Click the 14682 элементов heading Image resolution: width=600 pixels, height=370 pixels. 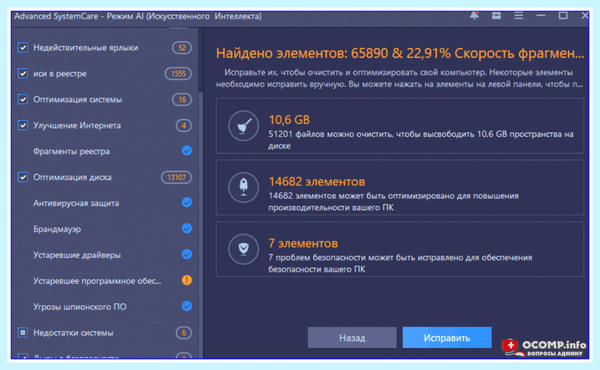[317, 181]
